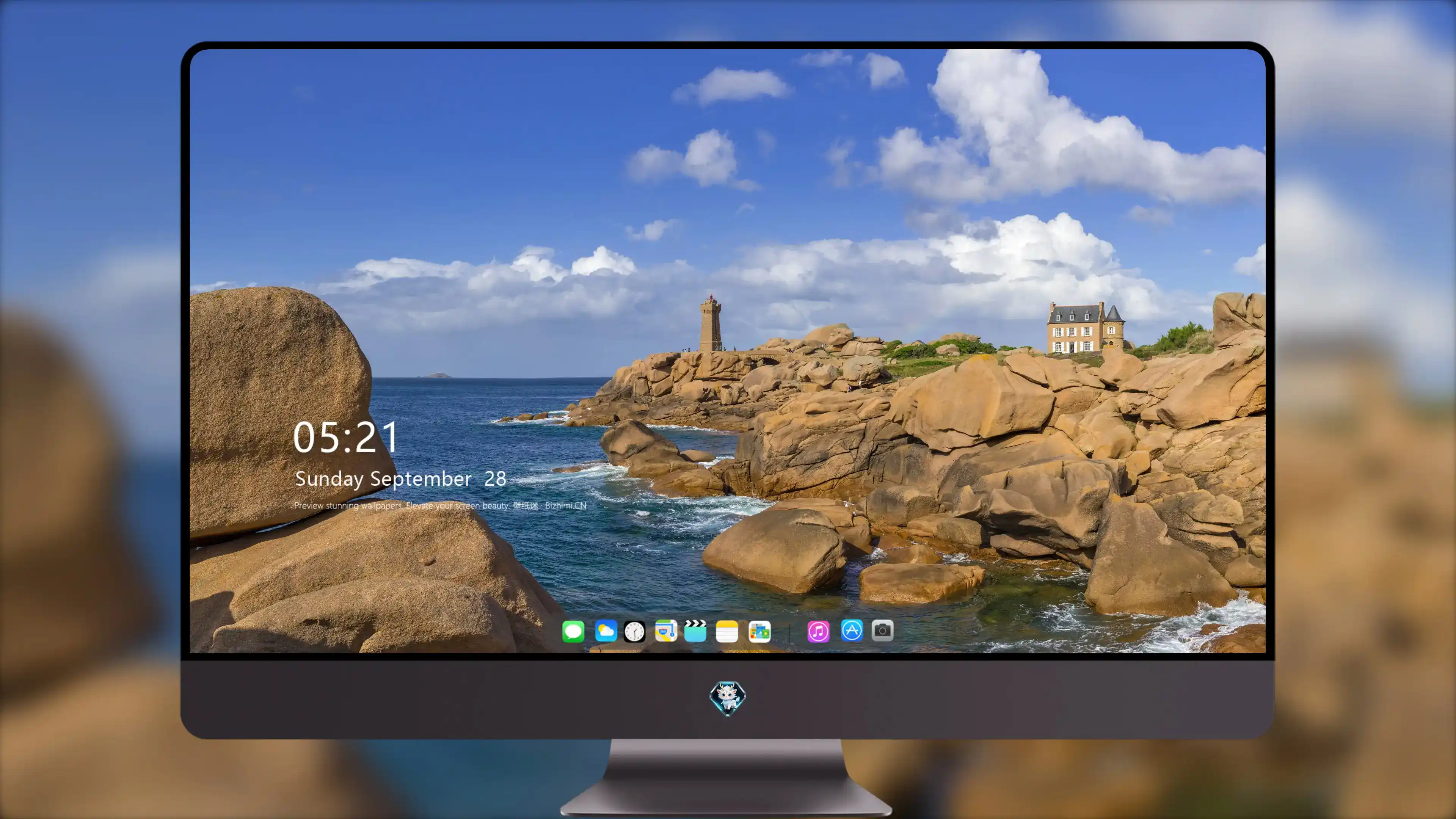The image size is (1456, 819).
Task: Click the "Sunday September 28" date text
Action: 401,479
